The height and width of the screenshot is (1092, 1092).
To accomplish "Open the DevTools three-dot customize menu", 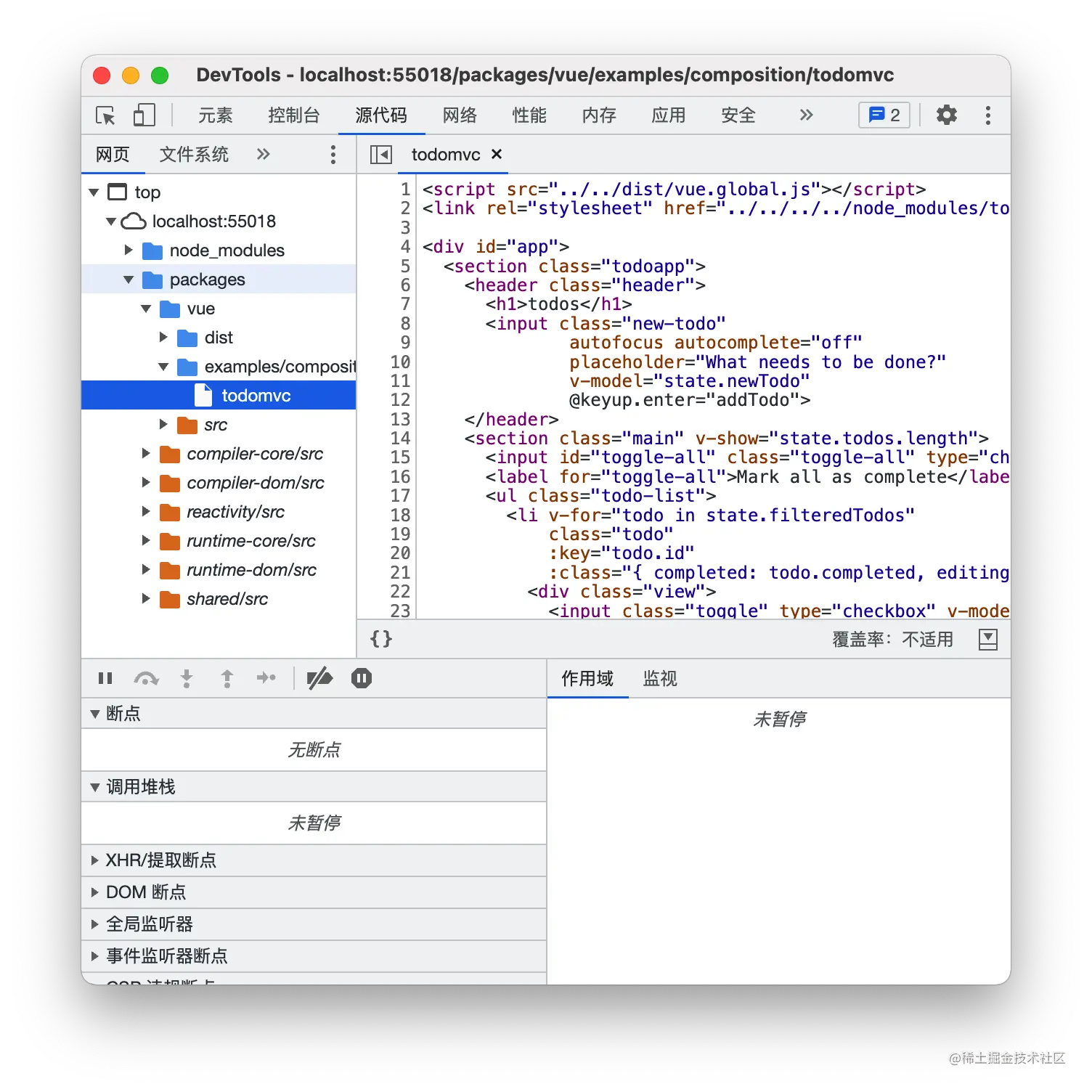I will pos(987,115).
